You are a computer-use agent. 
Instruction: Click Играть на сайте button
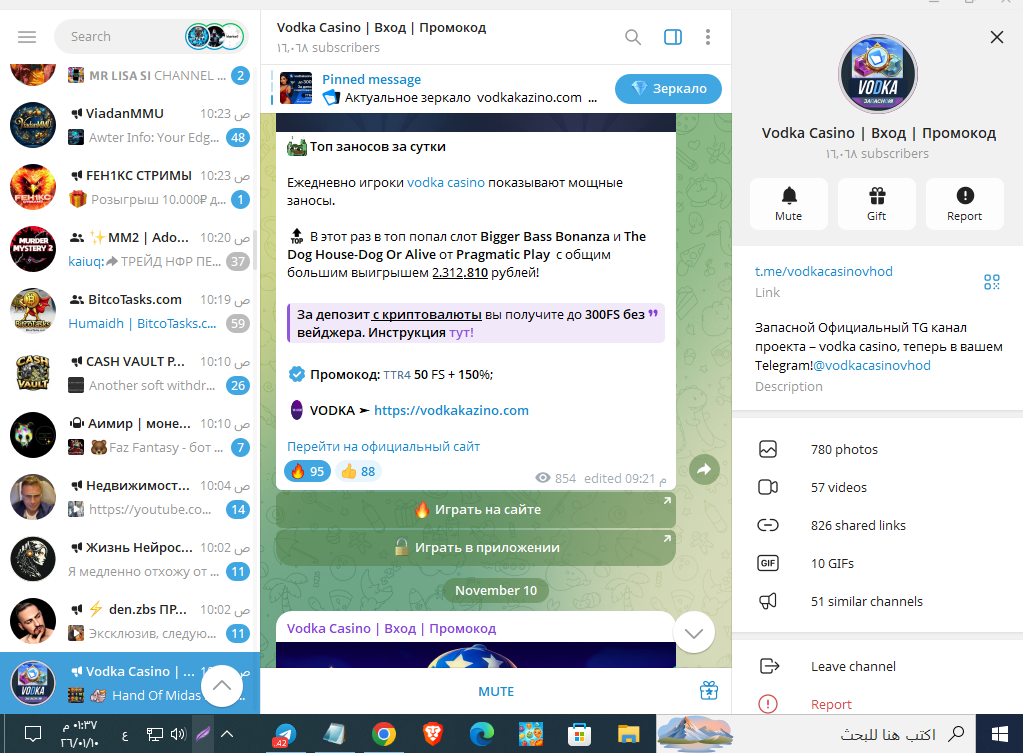[x=476, y=510]
